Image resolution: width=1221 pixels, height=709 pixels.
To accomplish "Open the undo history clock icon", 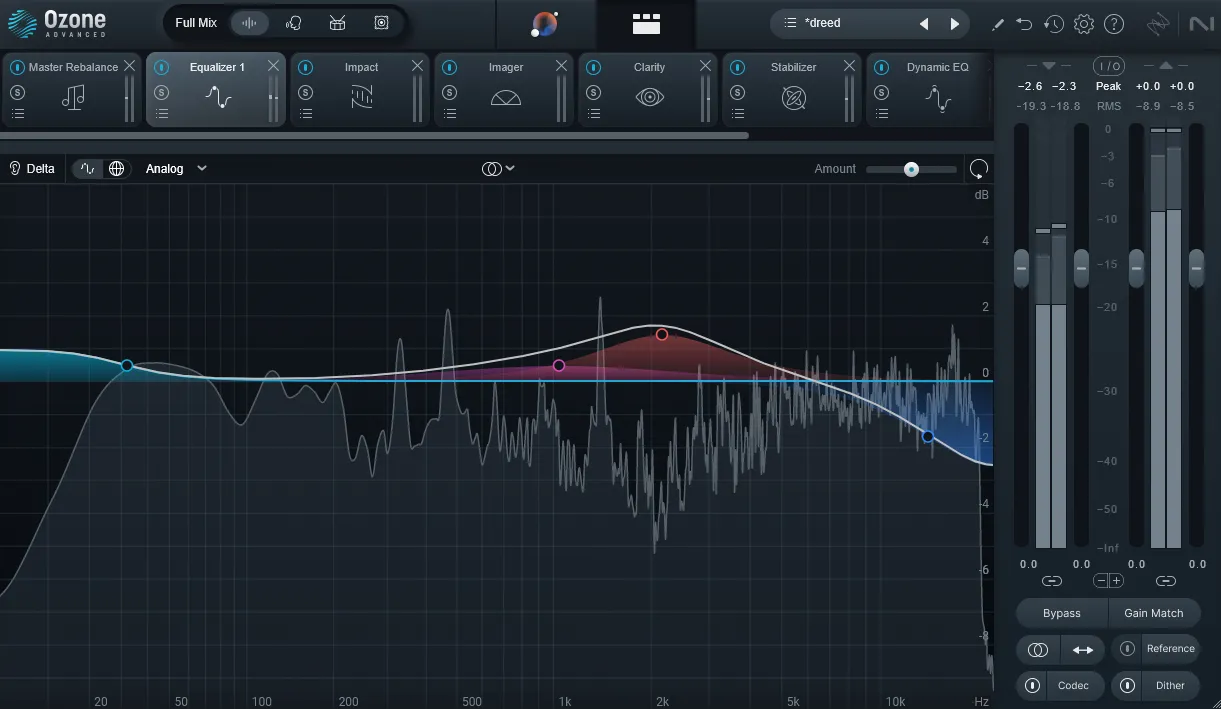I will tap(1054, 24).
